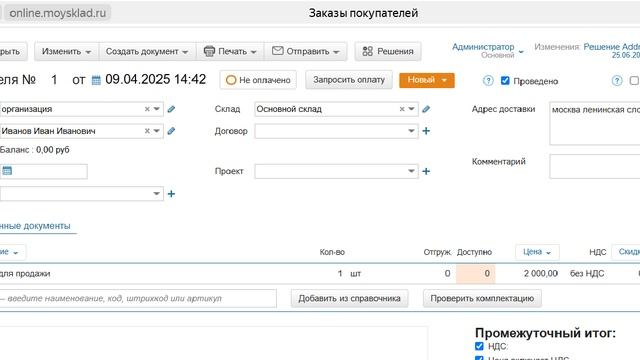Viewport: 640px width, 360px height.
Task: Add new Проект with plus icon
Action: tap(426, 171)
